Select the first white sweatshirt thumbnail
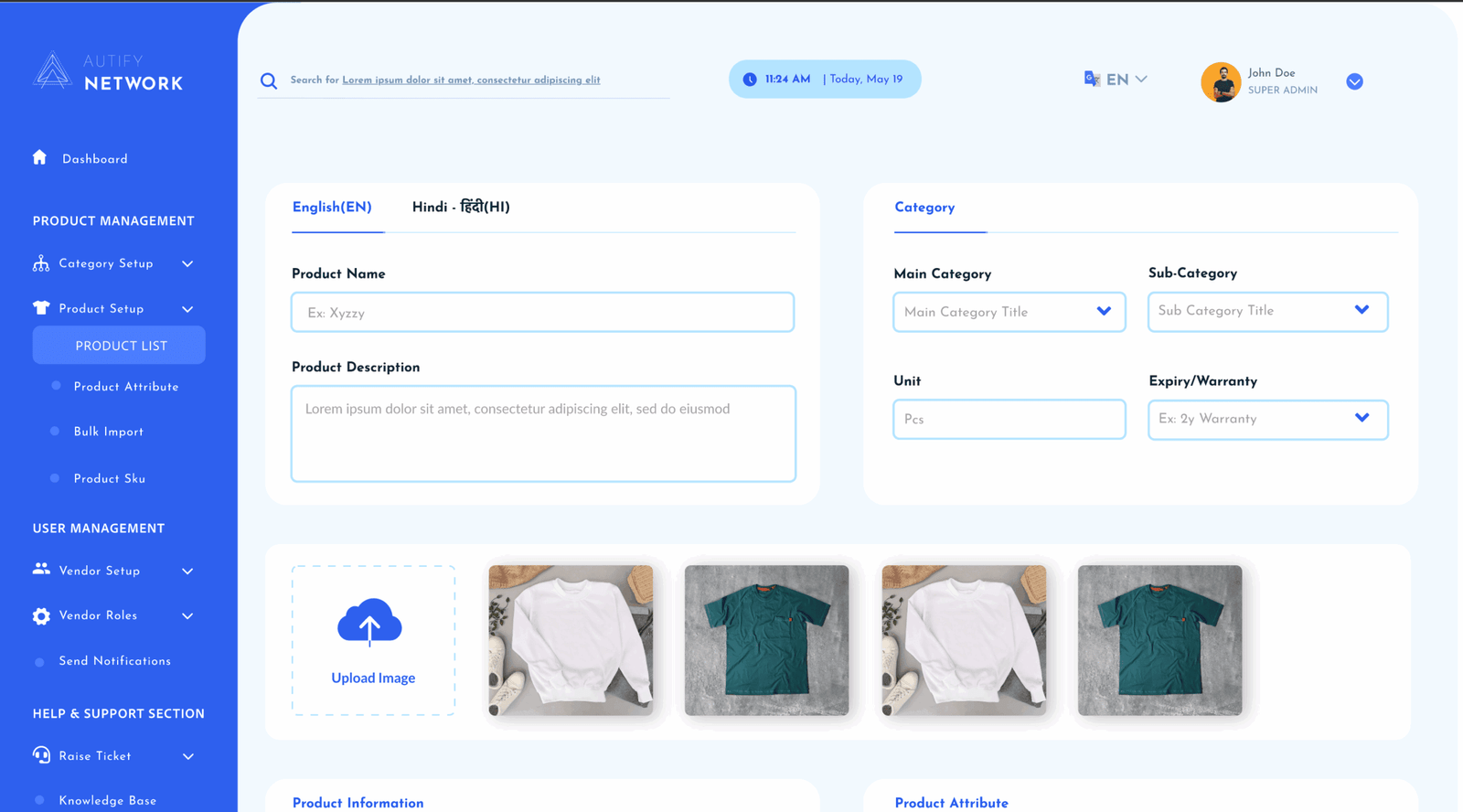The image size is (1463, 812). point(571,639)
